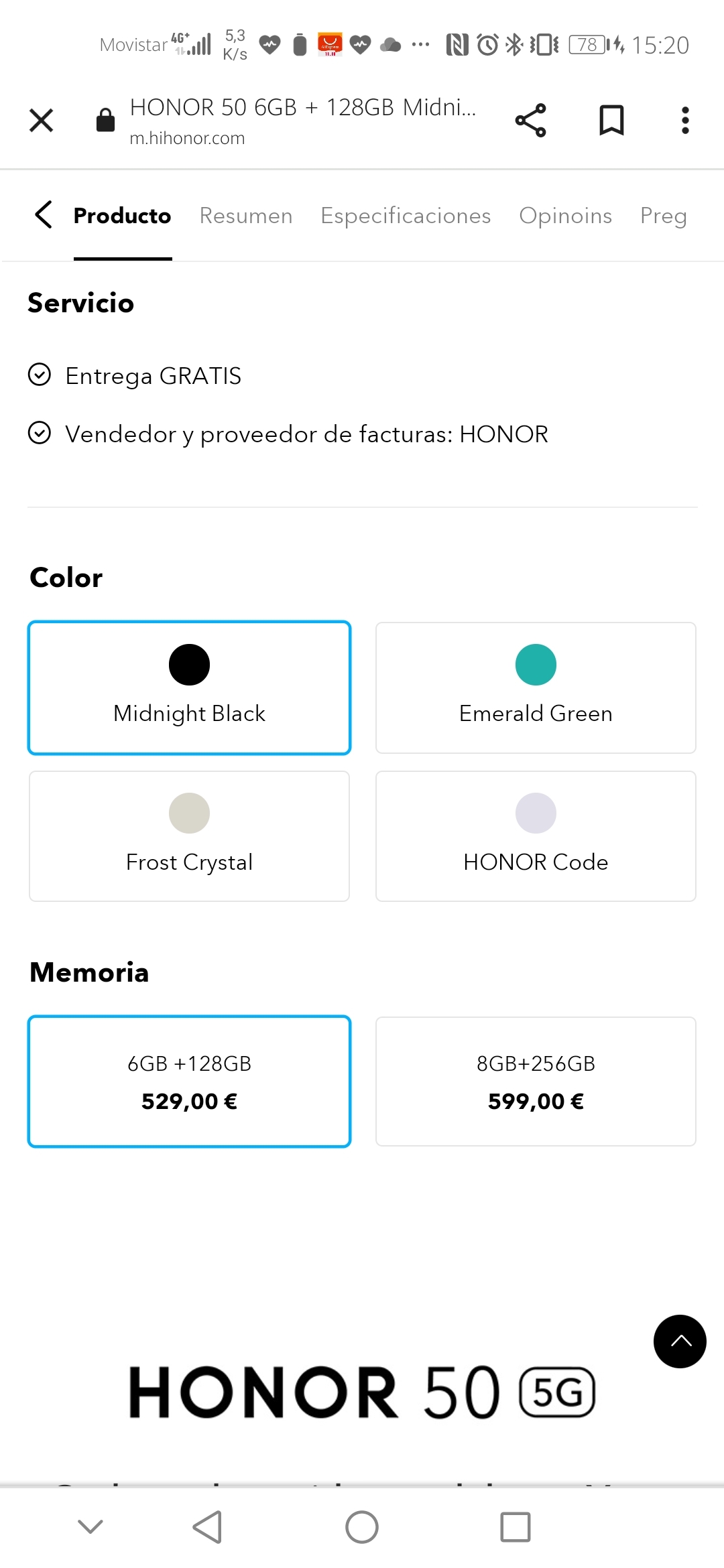Select the 8GB+256GB memory option
Viewport: 724px width, 1568px height.
[x=535, y=1082]
